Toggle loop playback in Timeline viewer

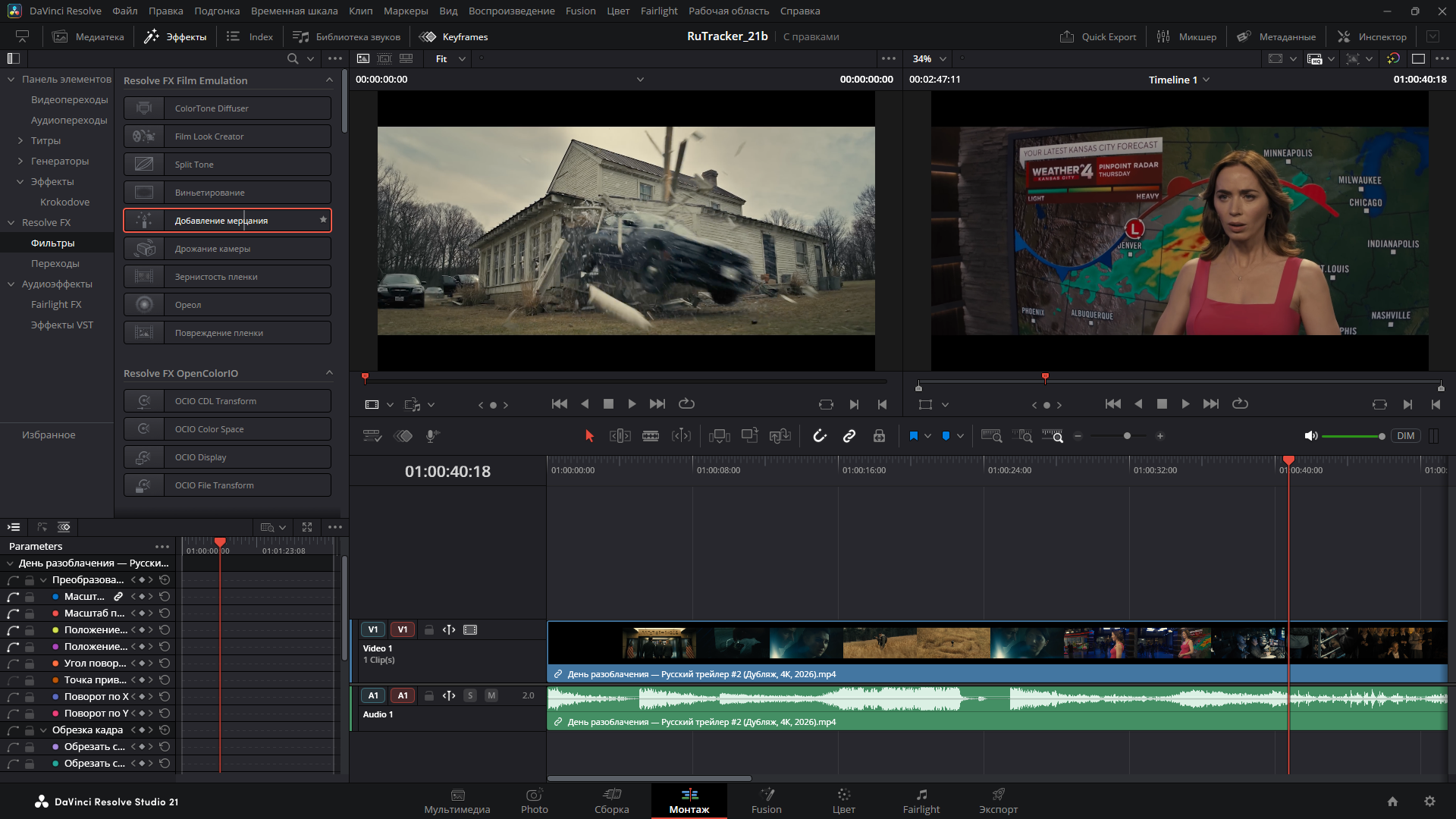[1240, 404]
